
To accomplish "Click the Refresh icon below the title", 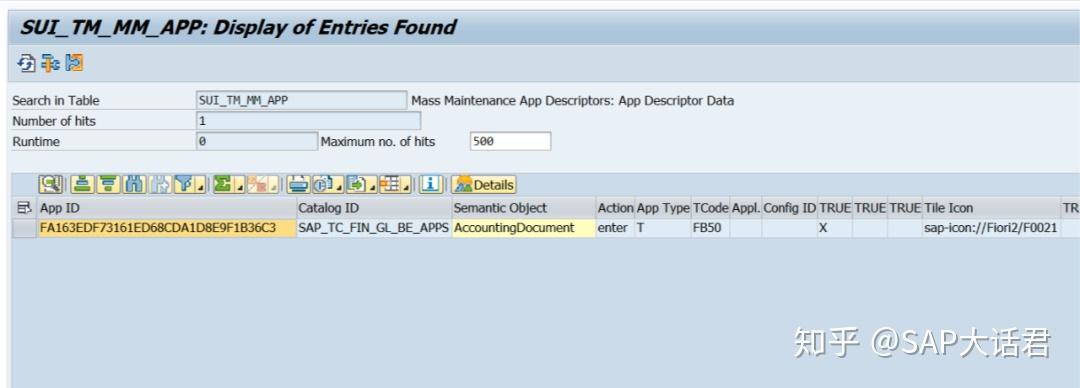I will (25, 63).
